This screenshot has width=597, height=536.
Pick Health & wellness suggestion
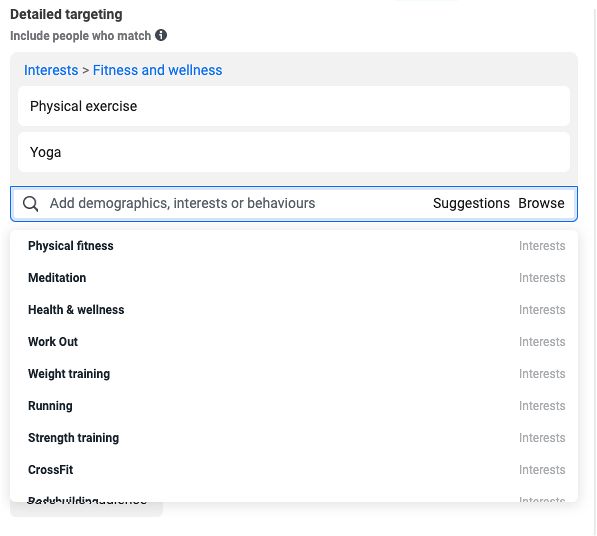pos(294,310)
